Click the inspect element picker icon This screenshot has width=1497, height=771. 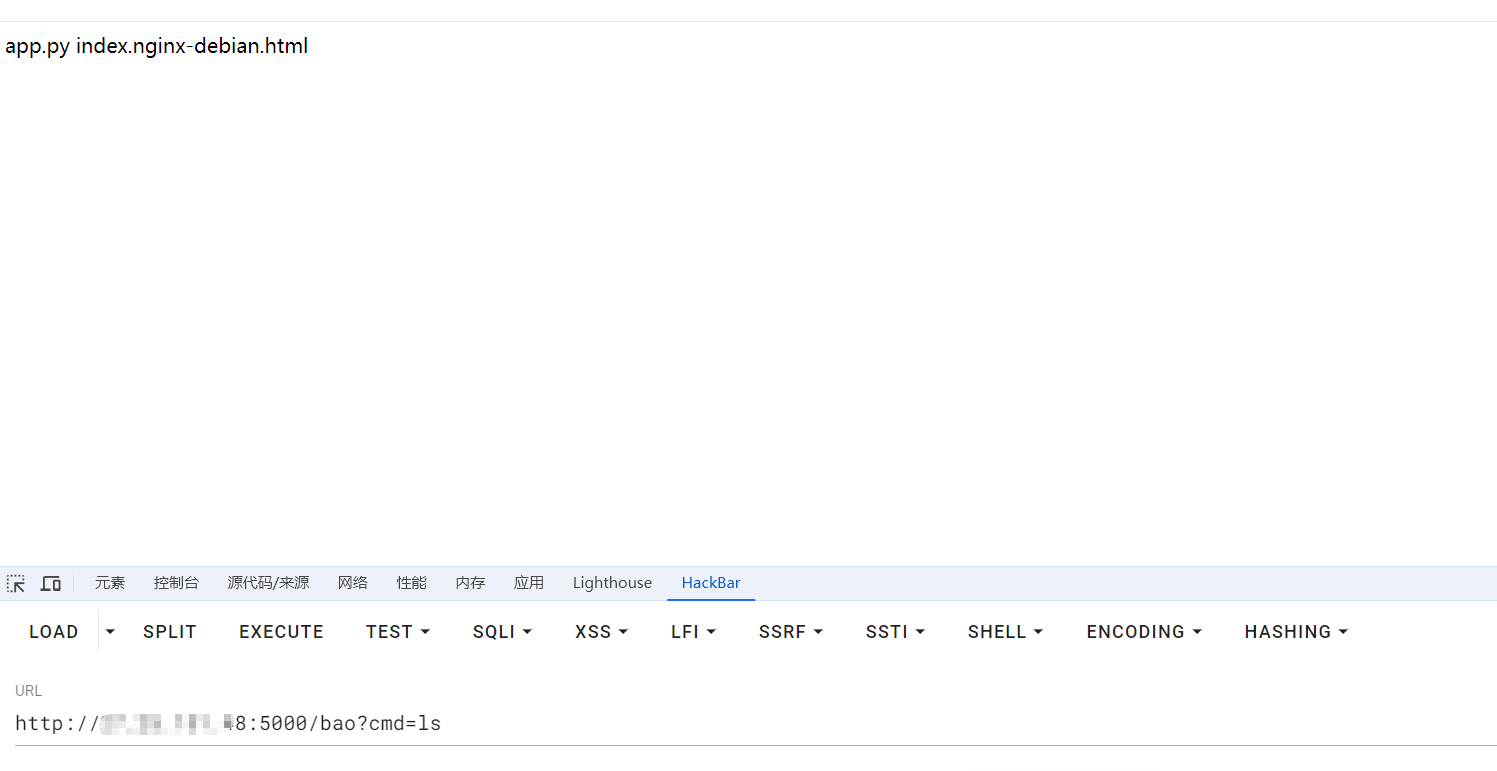click(16, 583)
